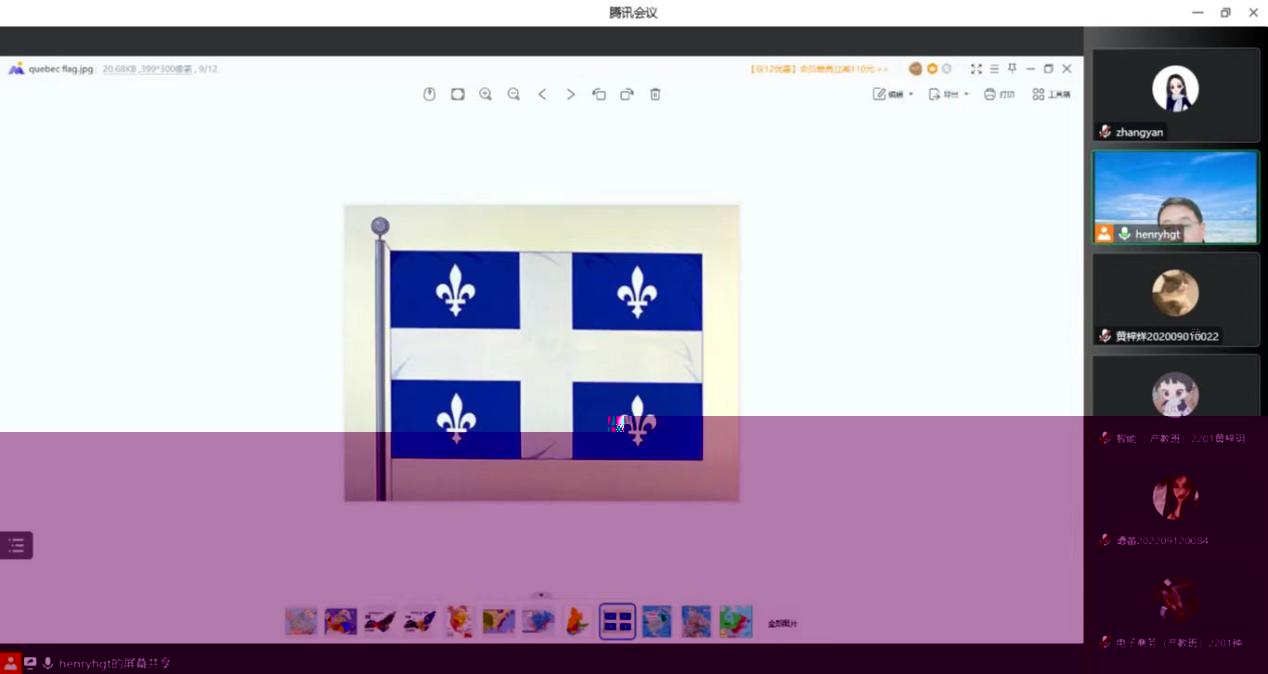Minimize the Tencent Meeting window
The height and width of the screenshot is (674, 1268).
[x=1198, y=13]
